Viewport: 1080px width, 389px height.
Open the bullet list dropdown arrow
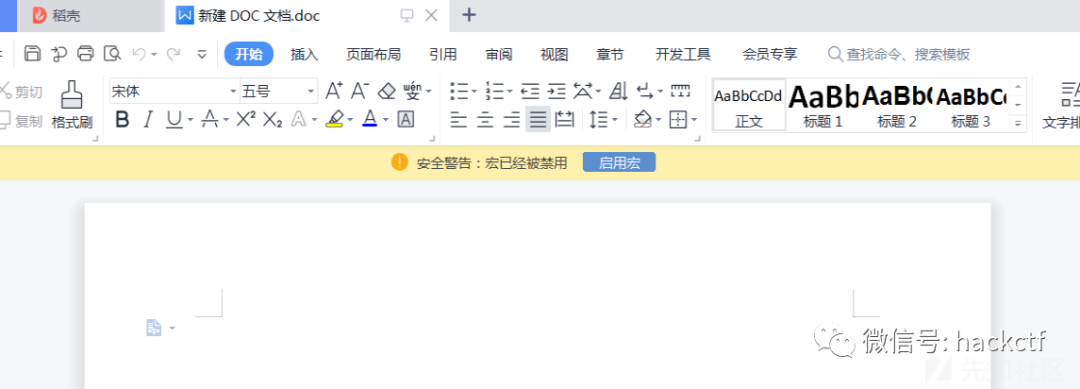pyautogui.click(x=475, y=91)
